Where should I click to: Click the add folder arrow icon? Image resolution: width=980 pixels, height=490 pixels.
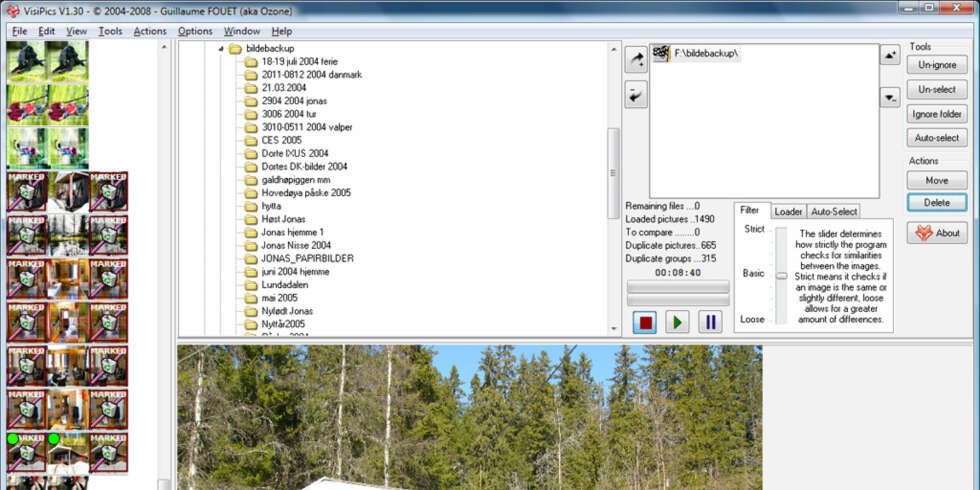636,60
